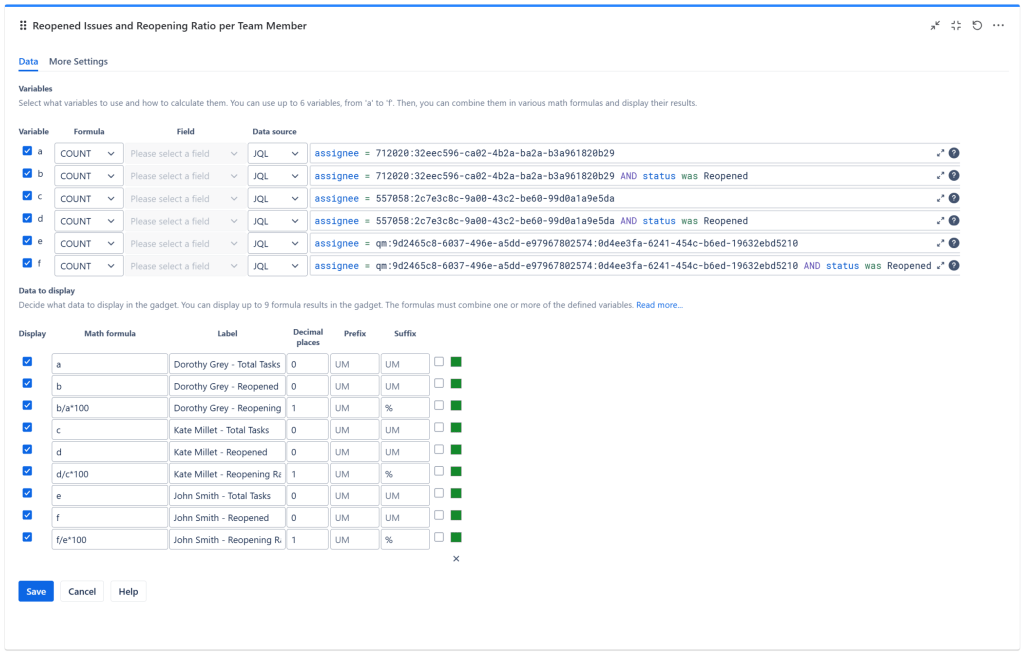The image size is (1024, 654).
Task: Click the exit full screen icon
Action: click(x=956, y=26)
